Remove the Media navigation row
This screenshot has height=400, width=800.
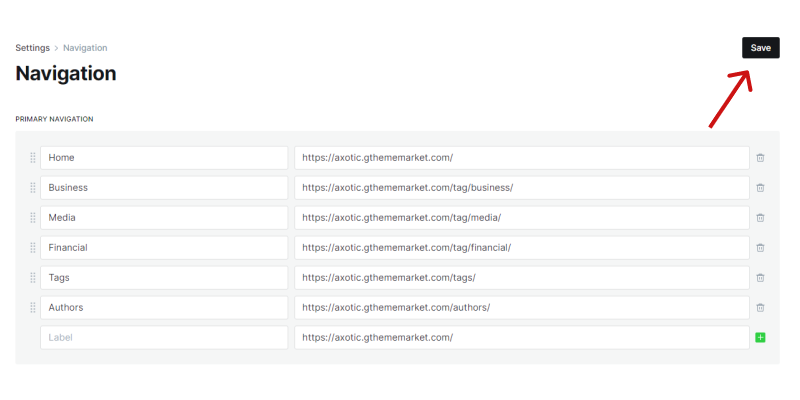[760, 218]
